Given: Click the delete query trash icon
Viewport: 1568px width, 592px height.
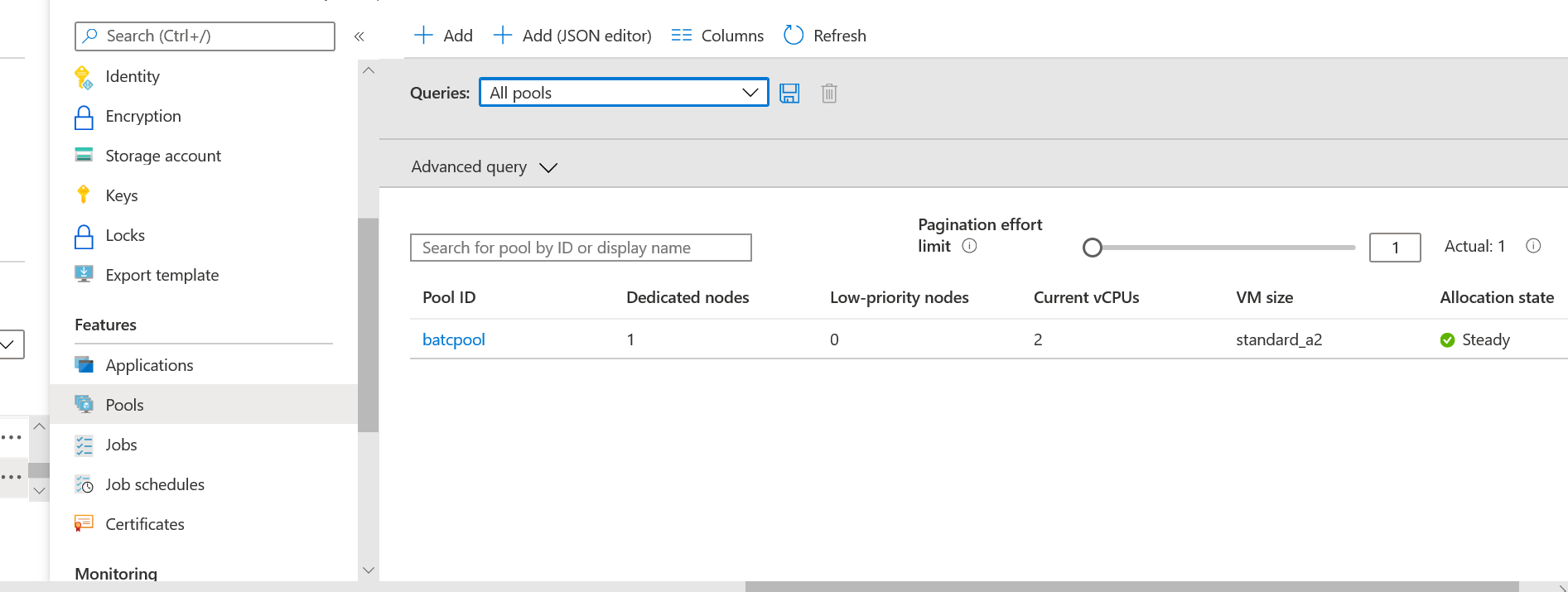Looking at the screenshot, I should [x=829, y=94].
